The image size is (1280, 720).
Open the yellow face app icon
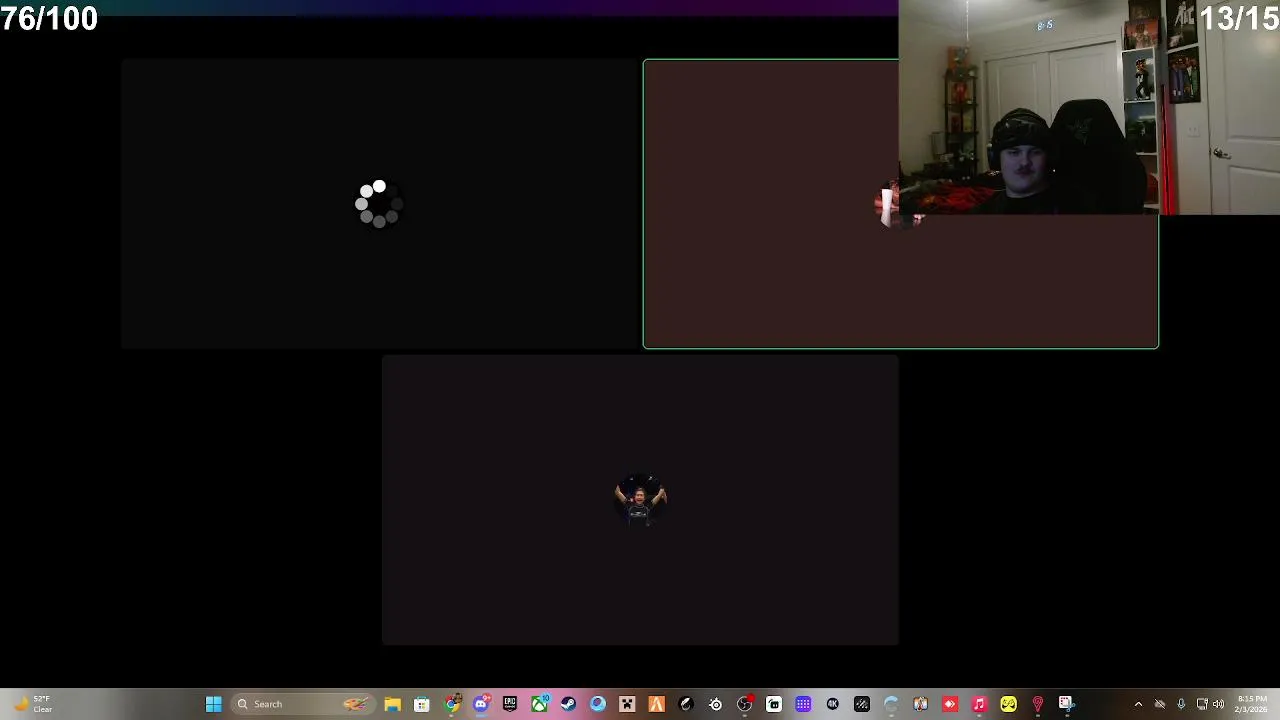point(1008,704)
